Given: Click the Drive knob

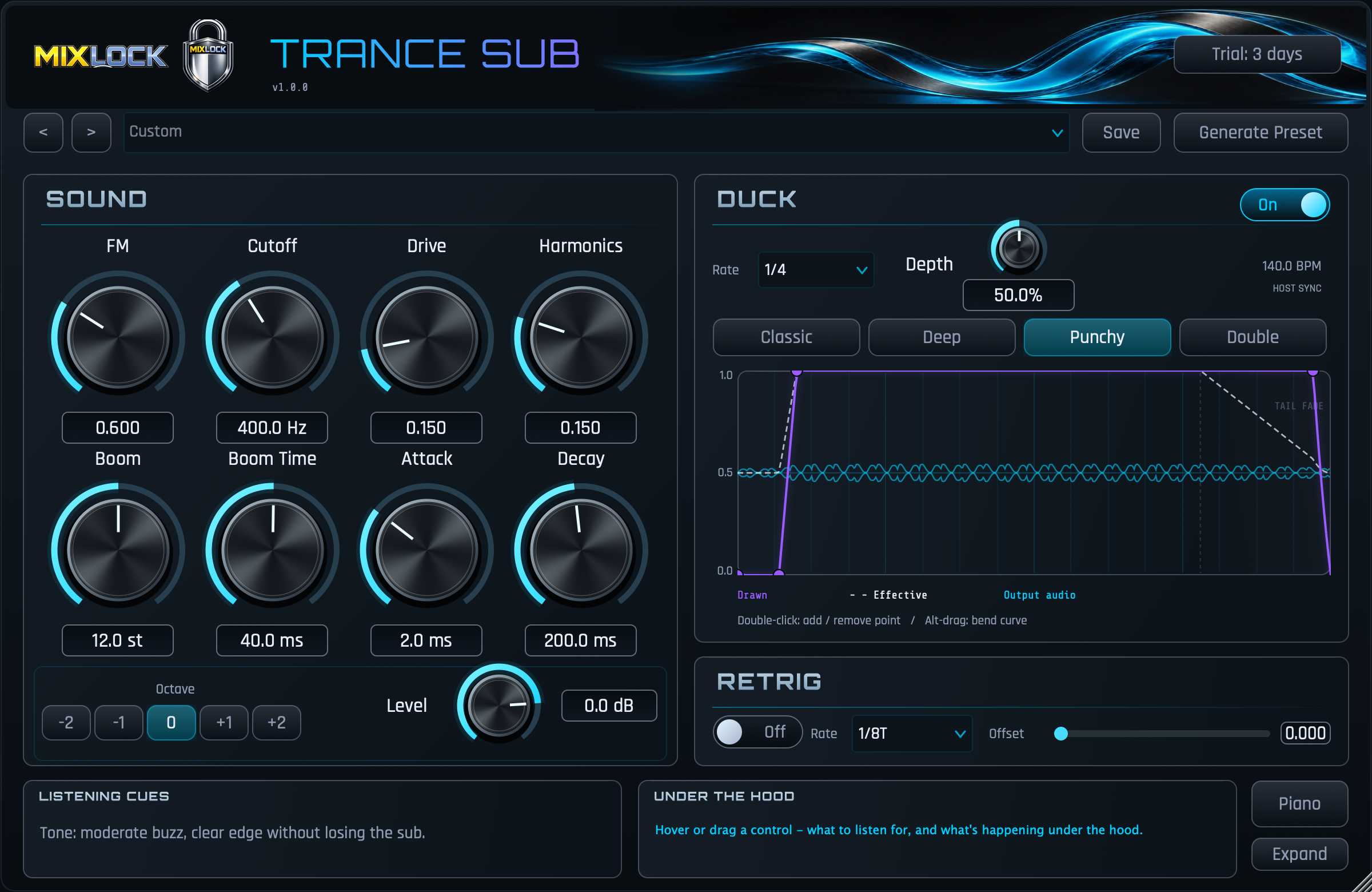Looking at the screenshot, I should pos(426,336).
